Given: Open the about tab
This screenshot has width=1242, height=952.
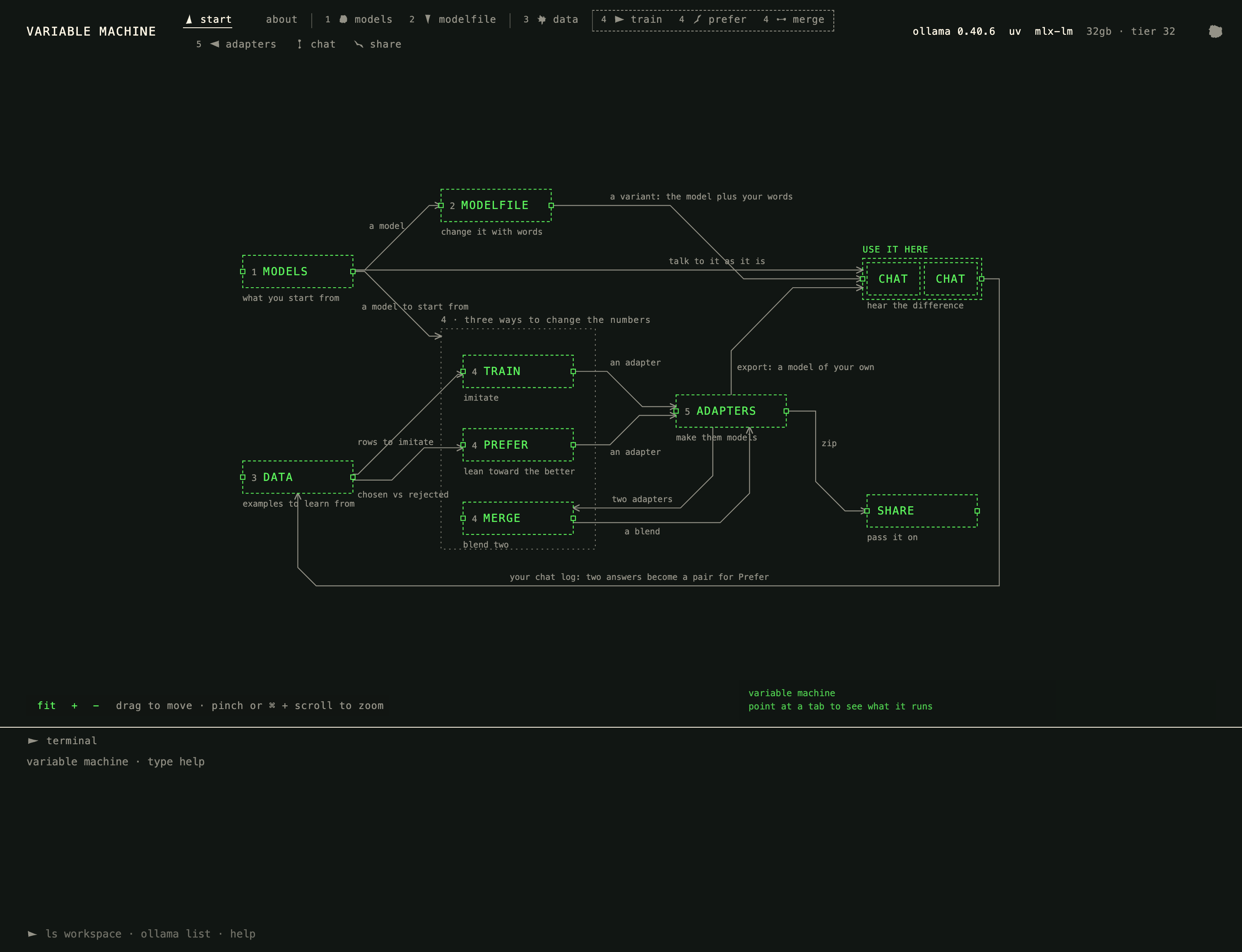Looking at the screenshot, I should [x=281, y=19].
